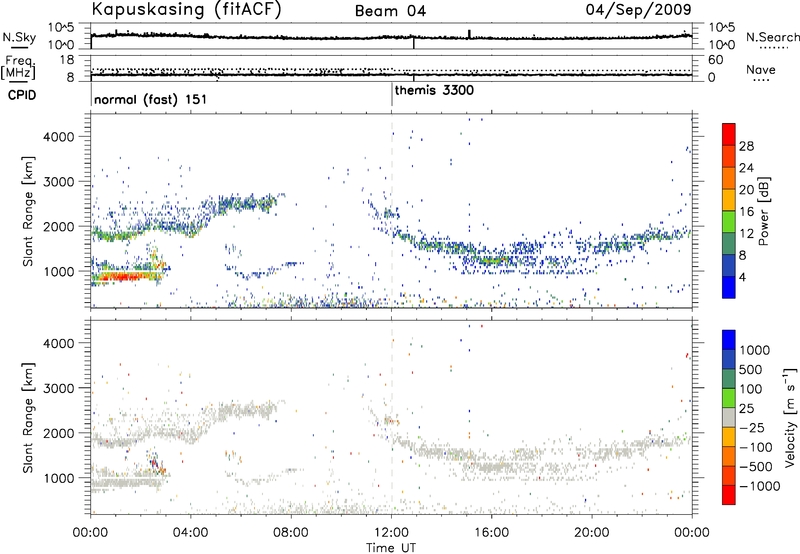Viewport: 800px width, 554px height.
Task: Click the 'Time UT' axis title
Action: tap(391, 548)
